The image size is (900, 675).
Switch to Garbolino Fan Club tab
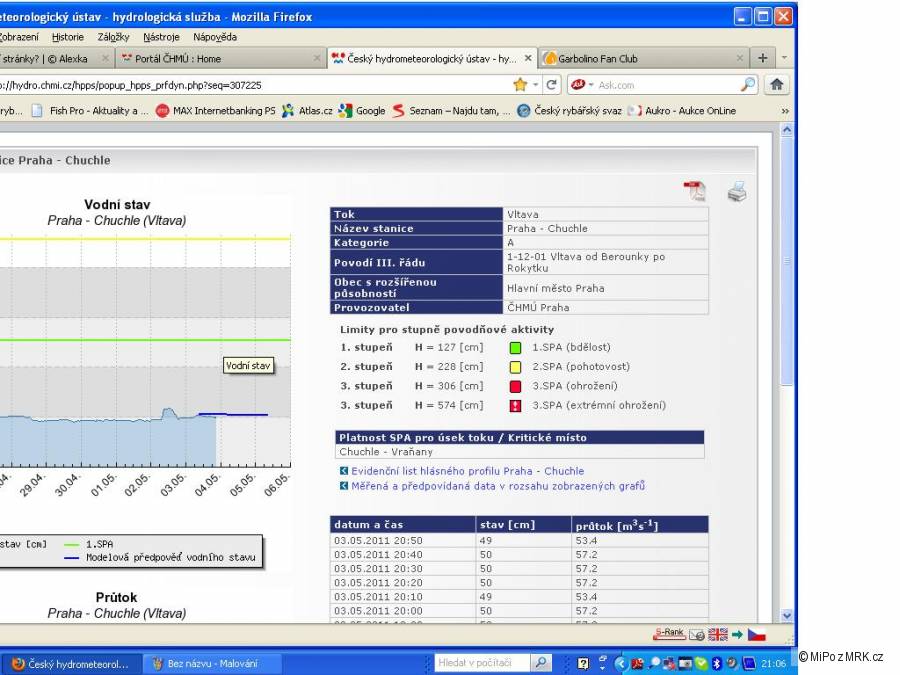643,58
